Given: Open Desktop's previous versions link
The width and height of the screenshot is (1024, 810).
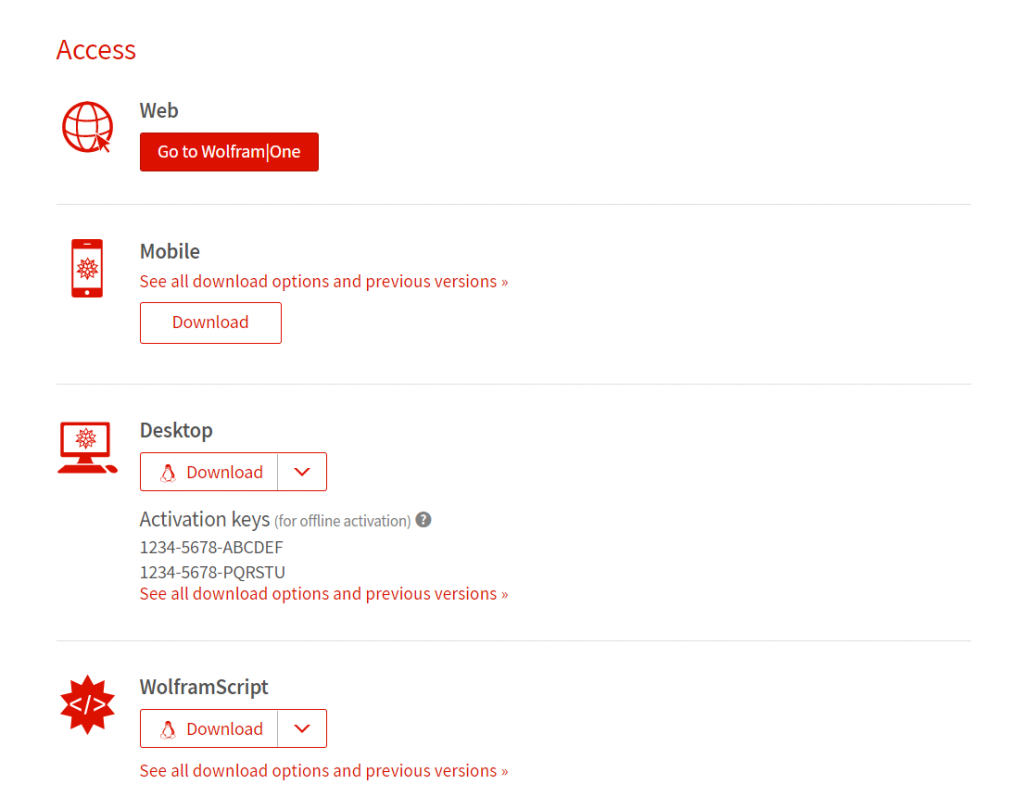Looking at the screenshot, I should (x=324, y=593).
